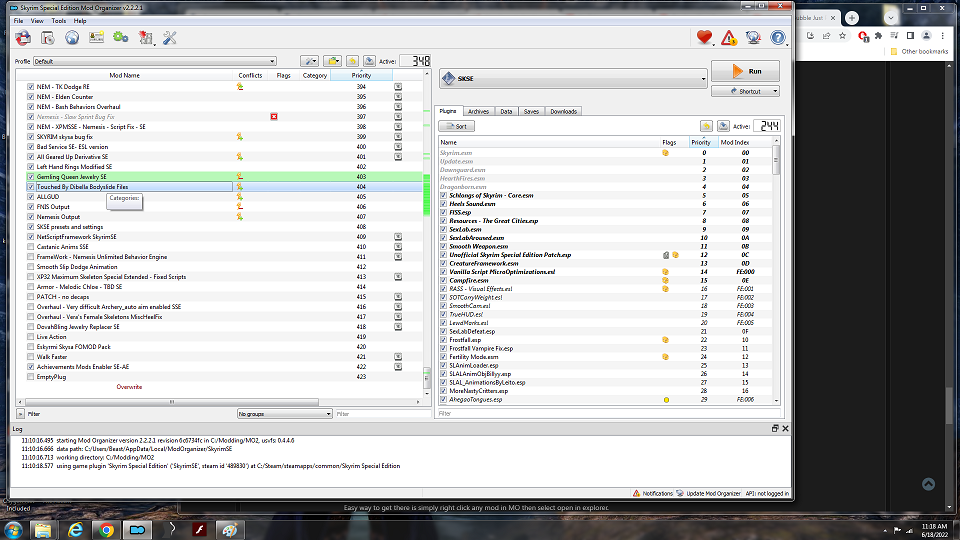Open the File menu
The width and height of the screenshot is (960, 540).
click(18, 21)
